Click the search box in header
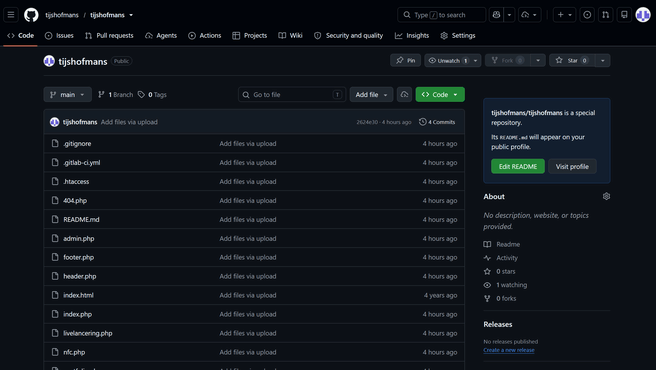Image resolution: width=656 pixels, height=370 pixels. (441, 15)
